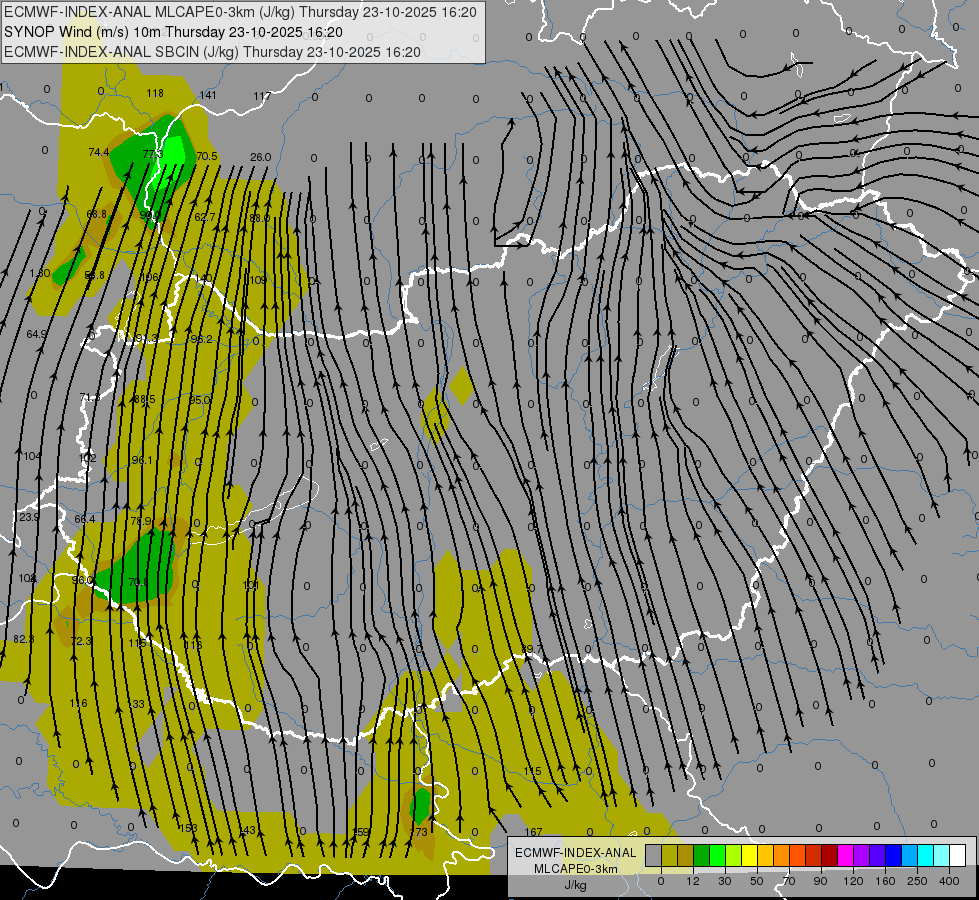Click the map value 26.0
The width and height of the screenshot is (979, 900).
(260, 157)
